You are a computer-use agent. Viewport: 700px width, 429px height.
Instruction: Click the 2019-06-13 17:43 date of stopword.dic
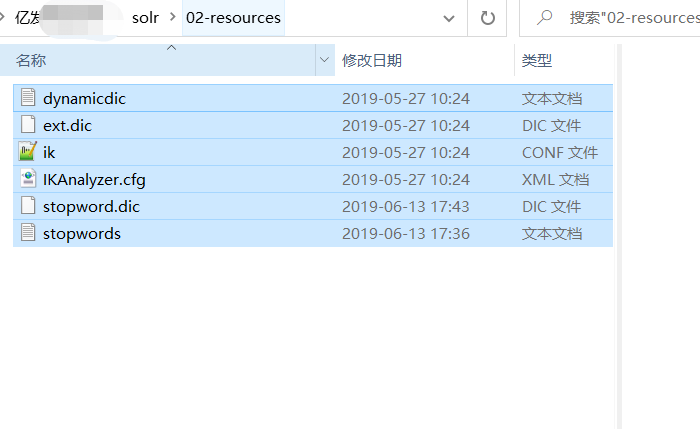[x=406, y=207]
